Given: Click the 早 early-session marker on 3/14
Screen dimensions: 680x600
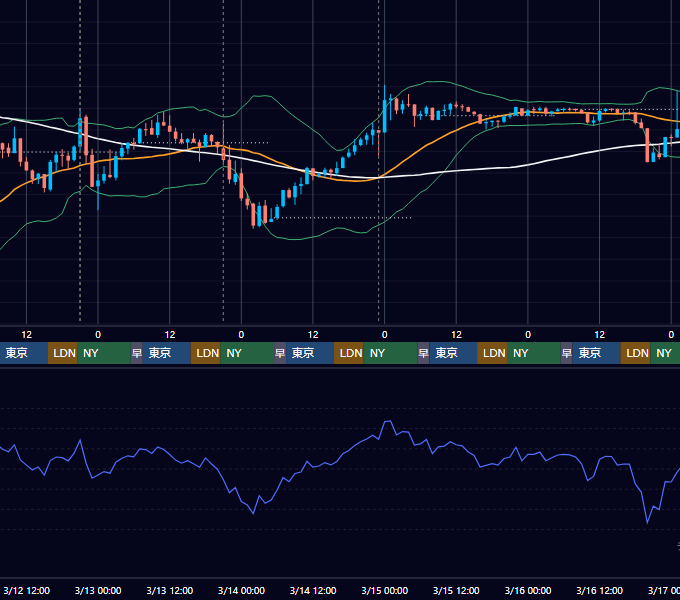Looking at the screenshot, I should click(280, 353).
